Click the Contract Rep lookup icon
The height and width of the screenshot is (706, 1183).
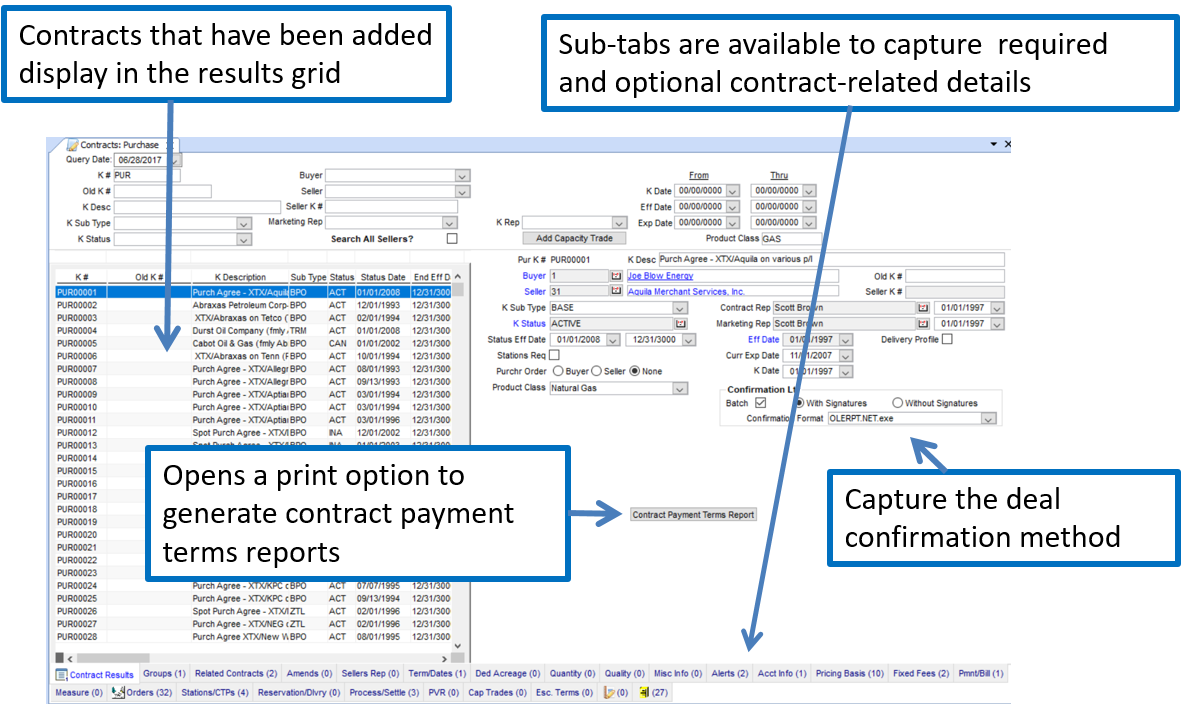[x=923, y=308]
